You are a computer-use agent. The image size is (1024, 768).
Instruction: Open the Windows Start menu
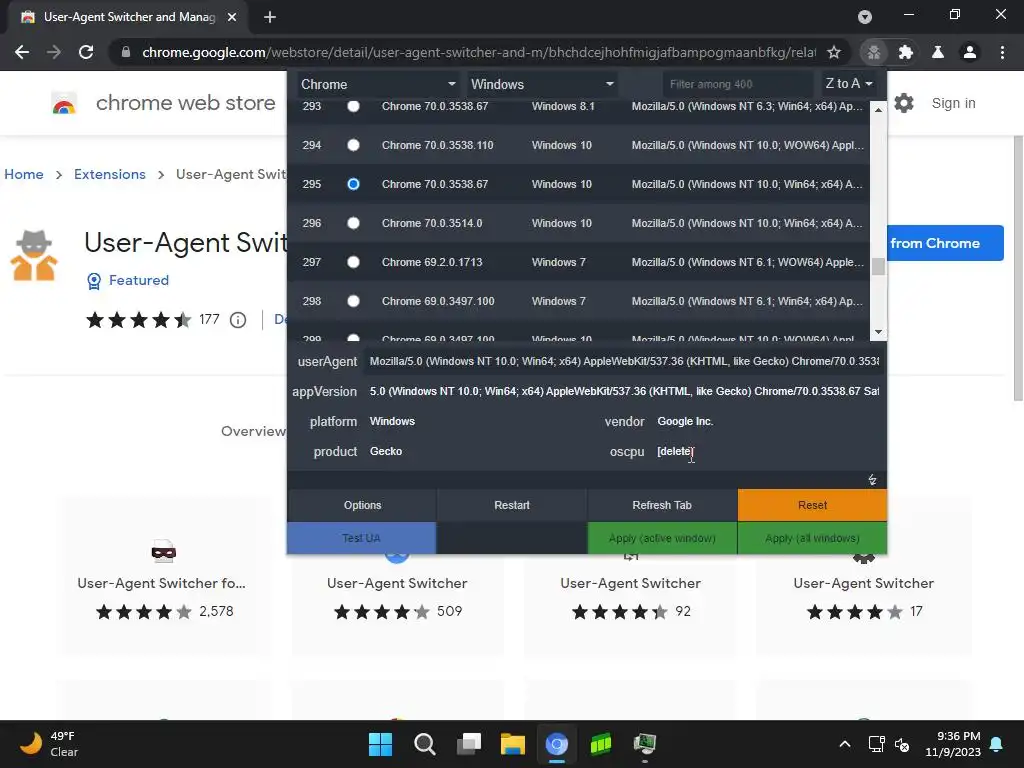tap(380, 744)
